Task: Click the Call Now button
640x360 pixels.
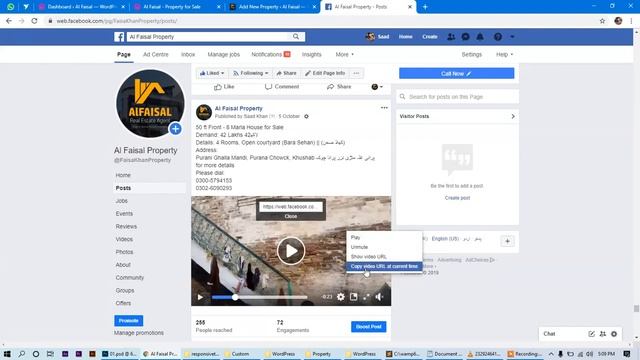Action: (x=456, y=73)
